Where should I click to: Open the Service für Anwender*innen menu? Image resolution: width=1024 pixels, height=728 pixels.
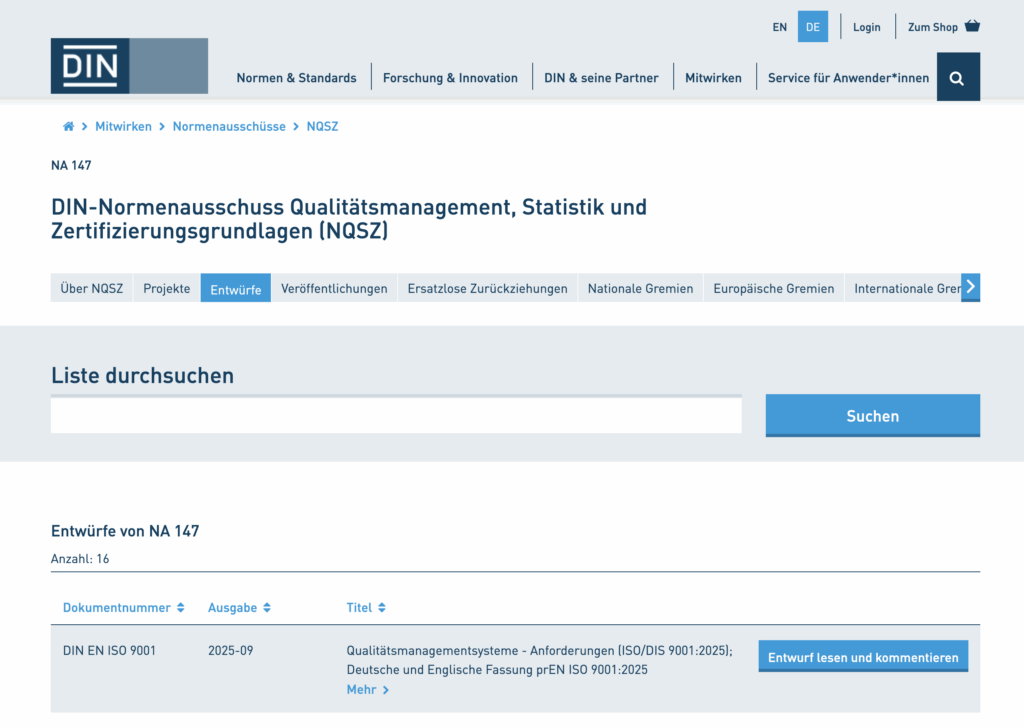coord(848,78)
